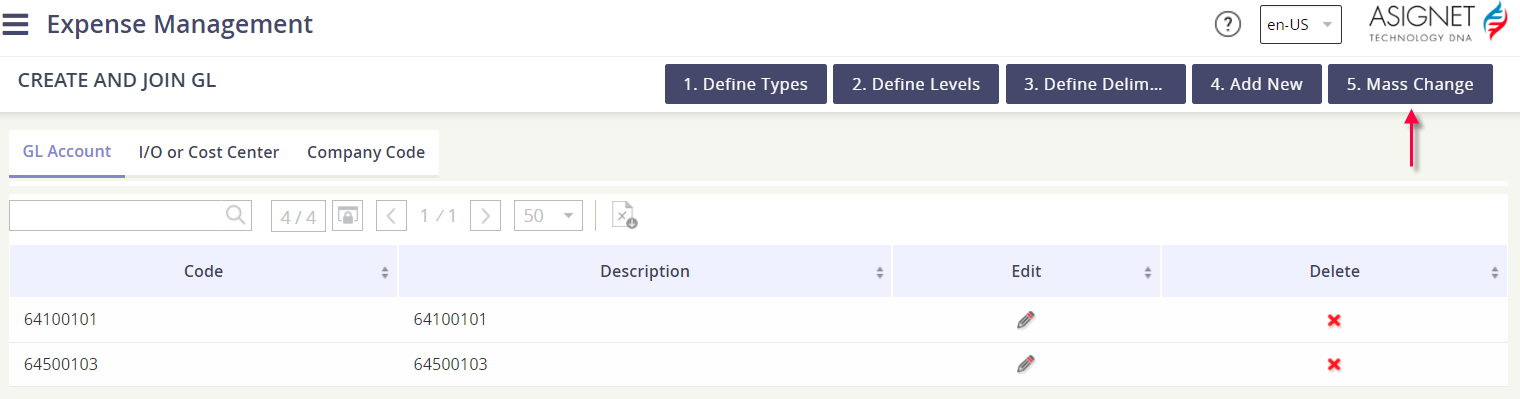Click the export to Excel icon
Screen dimensions: 1520x399
624,216
